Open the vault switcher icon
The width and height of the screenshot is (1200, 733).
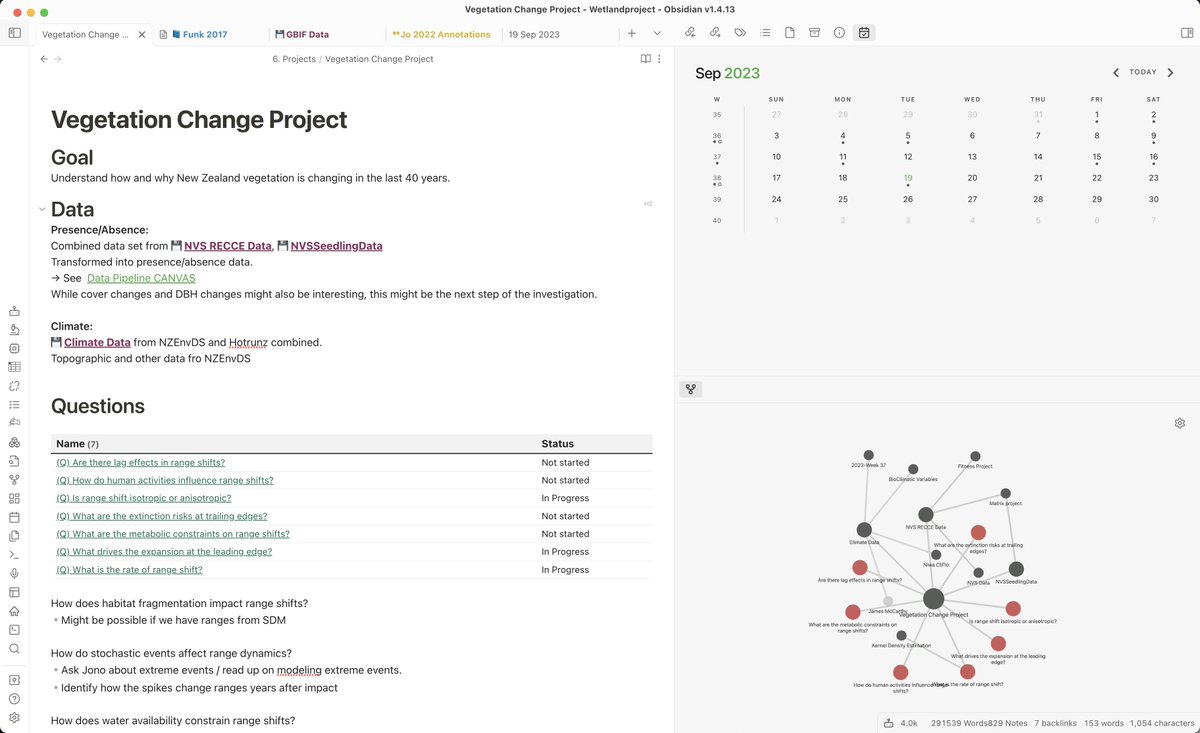14,680
